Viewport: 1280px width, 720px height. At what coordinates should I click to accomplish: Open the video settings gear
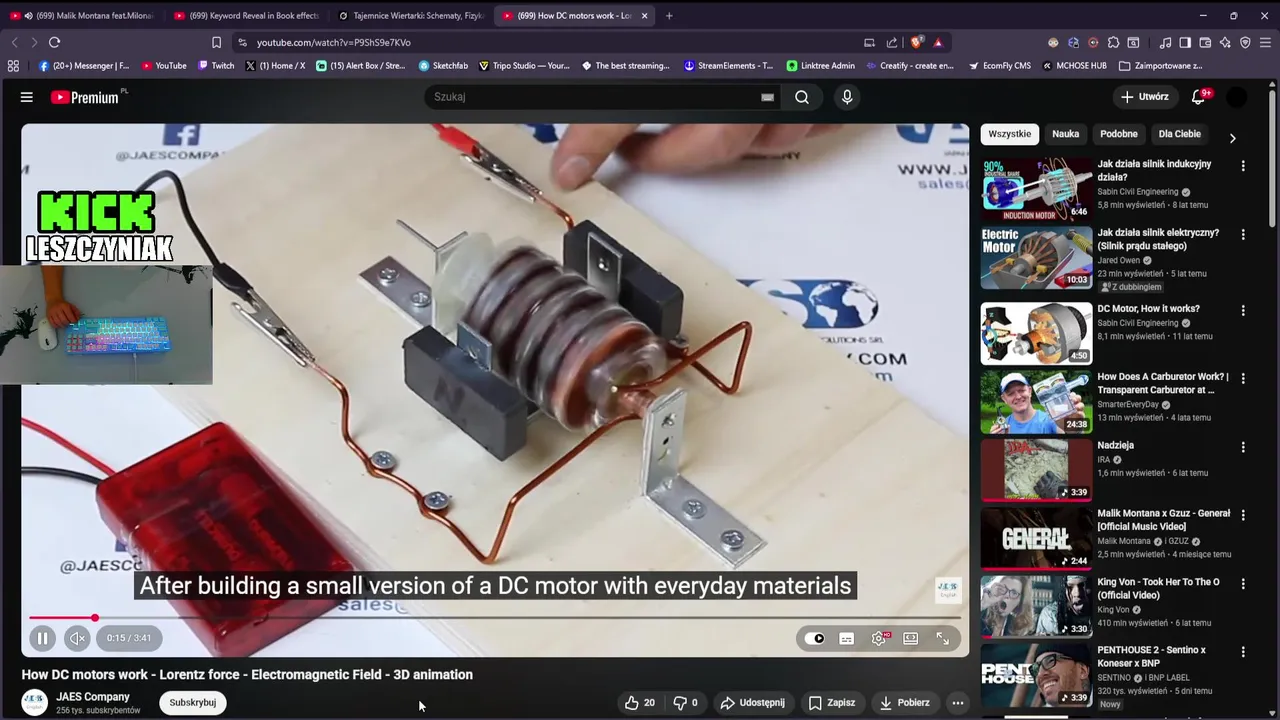click(x=879, y=638)
